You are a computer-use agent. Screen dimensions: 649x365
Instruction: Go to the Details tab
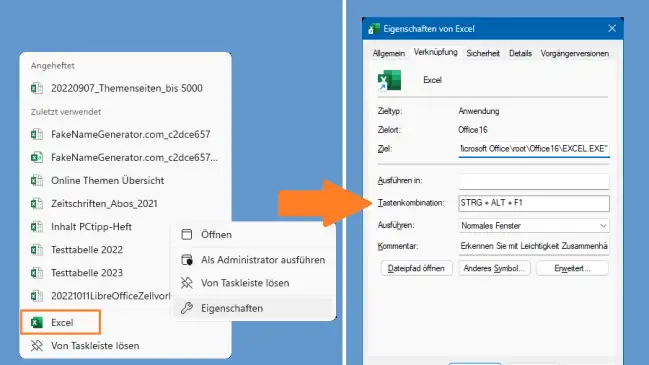[520, 53]
